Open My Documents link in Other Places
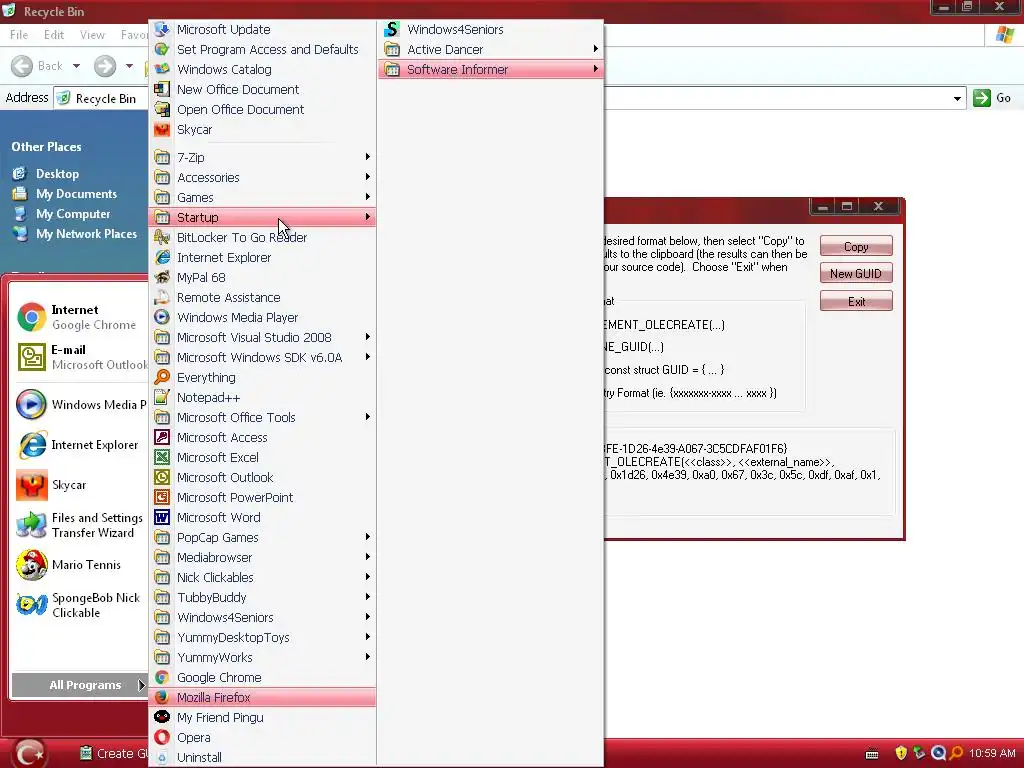This screenshot has height=768, width=1024. pyautogui.click(x=76, y=194)
